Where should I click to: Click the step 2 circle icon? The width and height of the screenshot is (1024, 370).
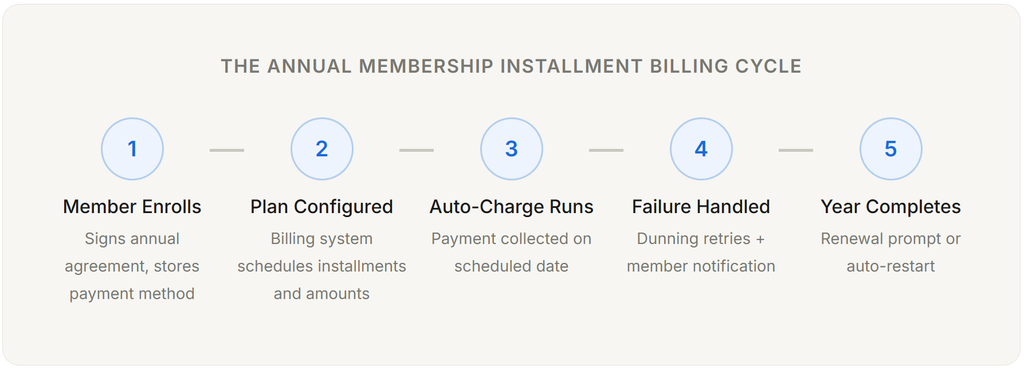pos(322,149)
